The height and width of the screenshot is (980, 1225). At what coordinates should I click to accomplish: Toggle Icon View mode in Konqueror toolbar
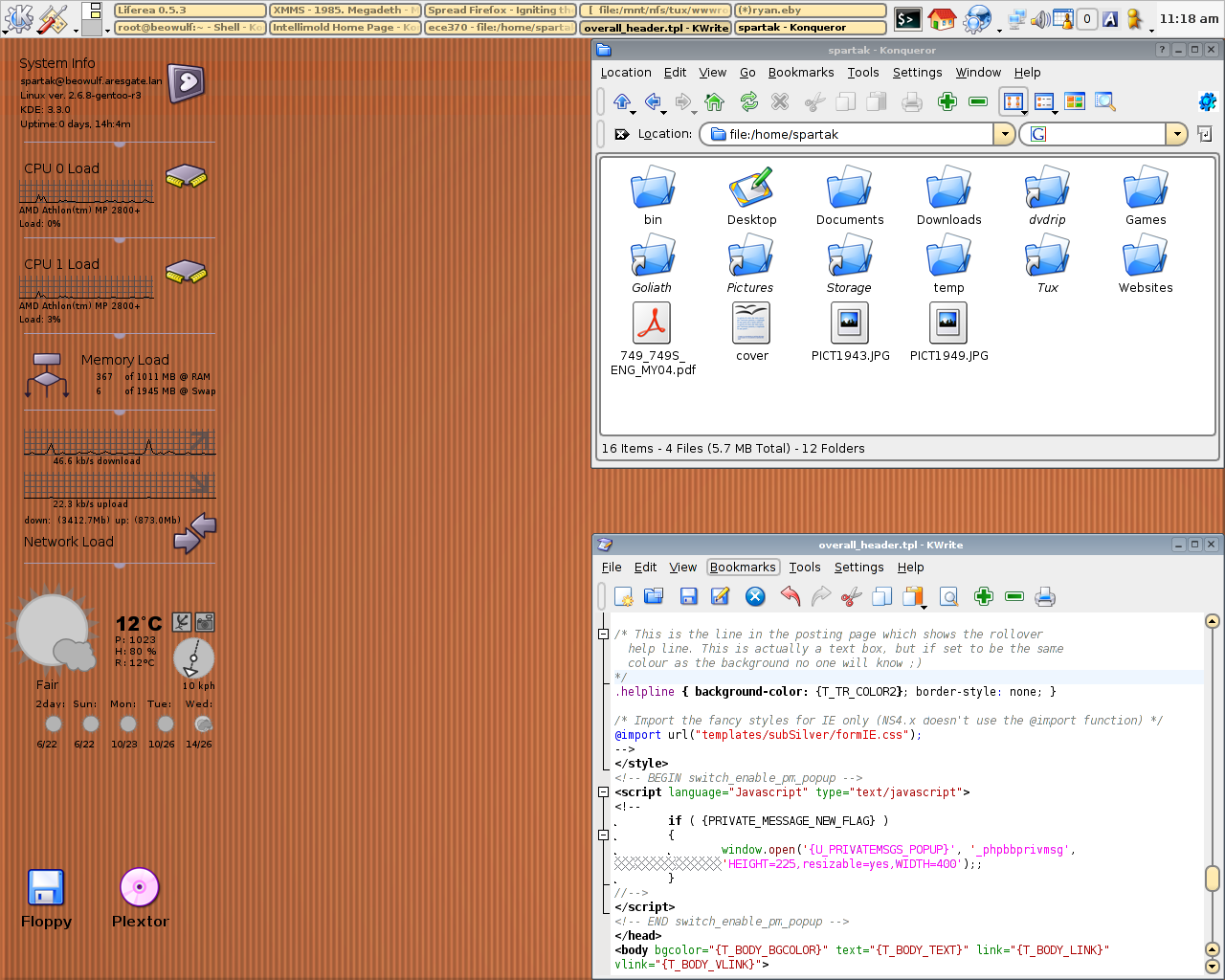tap(1013, 101)
